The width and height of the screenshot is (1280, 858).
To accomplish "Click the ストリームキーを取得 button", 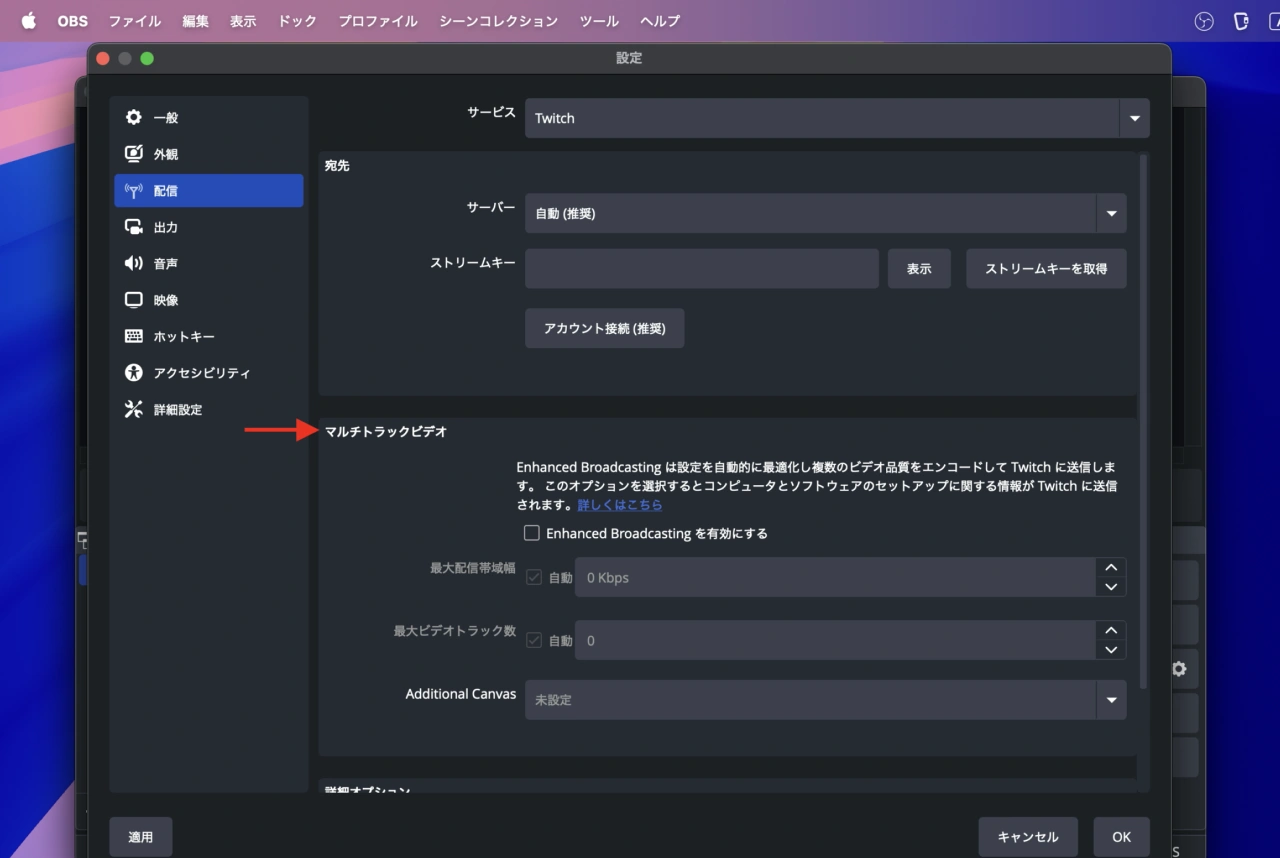I will coord(1046,269).
